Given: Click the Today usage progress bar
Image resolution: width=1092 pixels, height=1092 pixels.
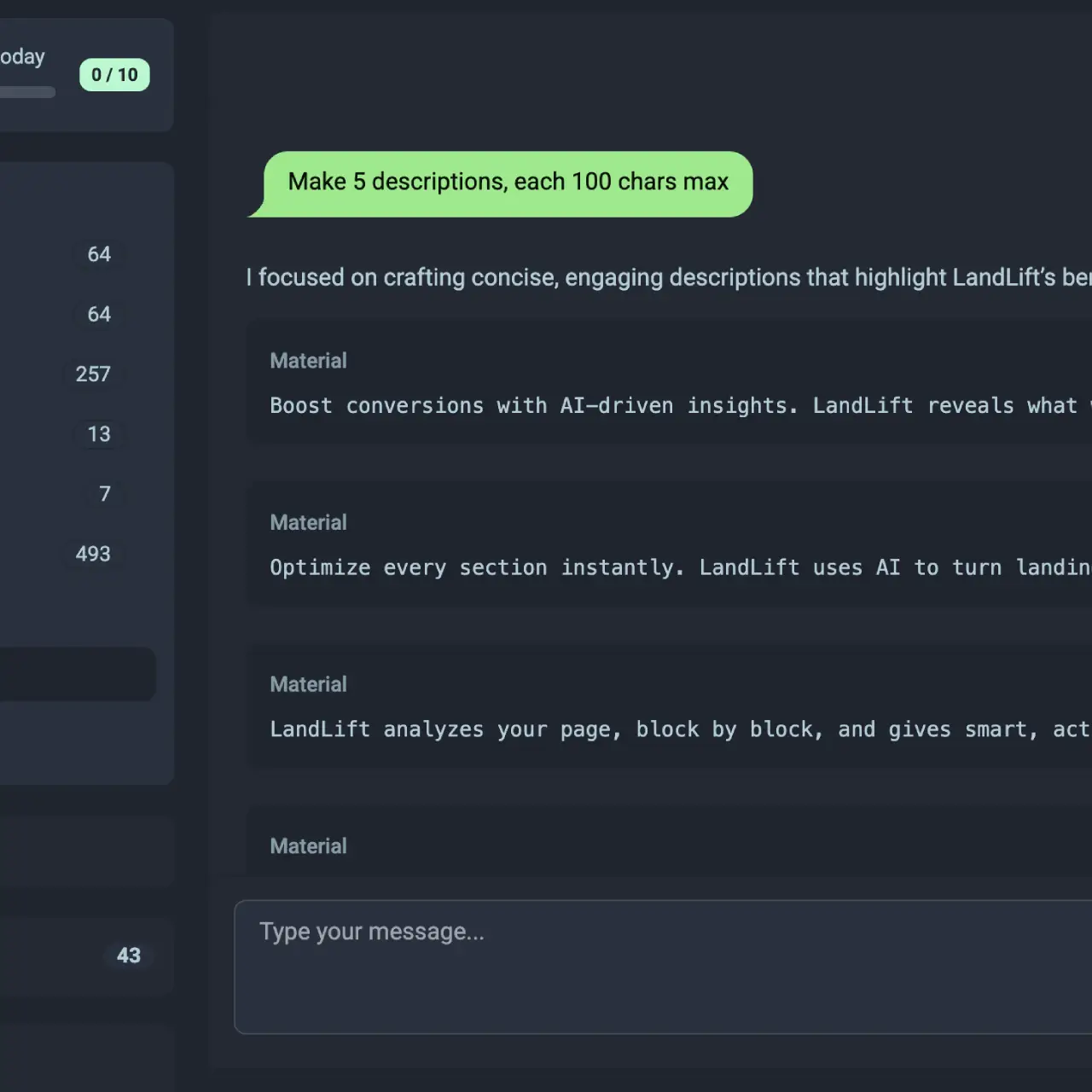Looking at the screenshot, I should (x=27, y=91).
